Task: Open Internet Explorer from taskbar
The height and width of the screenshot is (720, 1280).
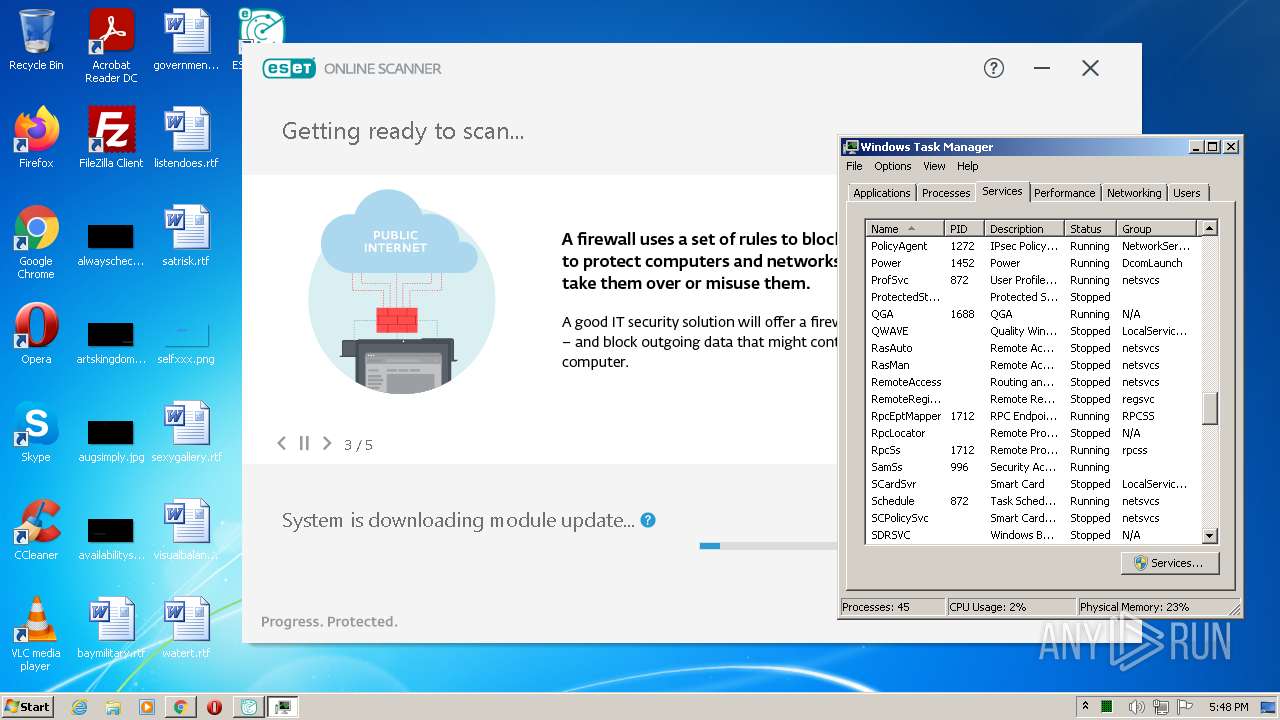Action: (x=79, y=707)
